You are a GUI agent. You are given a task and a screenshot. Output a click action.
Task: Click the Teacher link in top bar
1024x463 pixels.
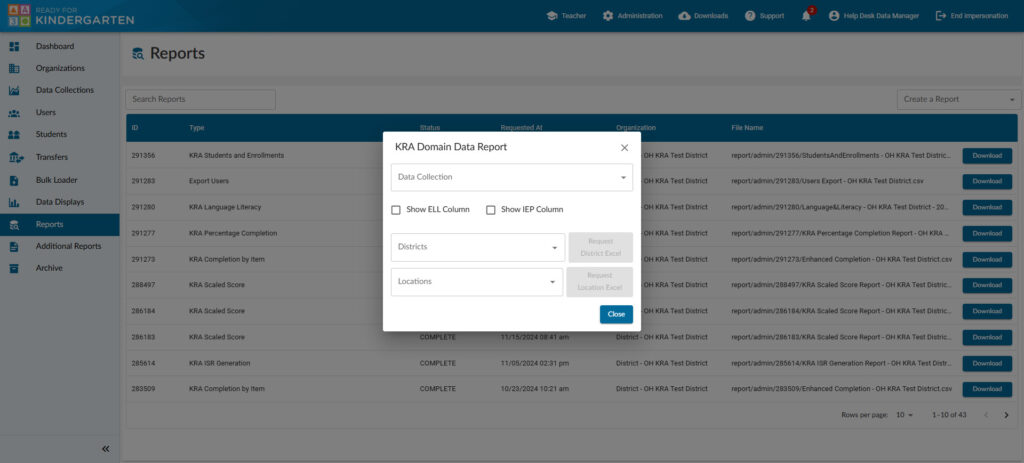coord(573,16)
